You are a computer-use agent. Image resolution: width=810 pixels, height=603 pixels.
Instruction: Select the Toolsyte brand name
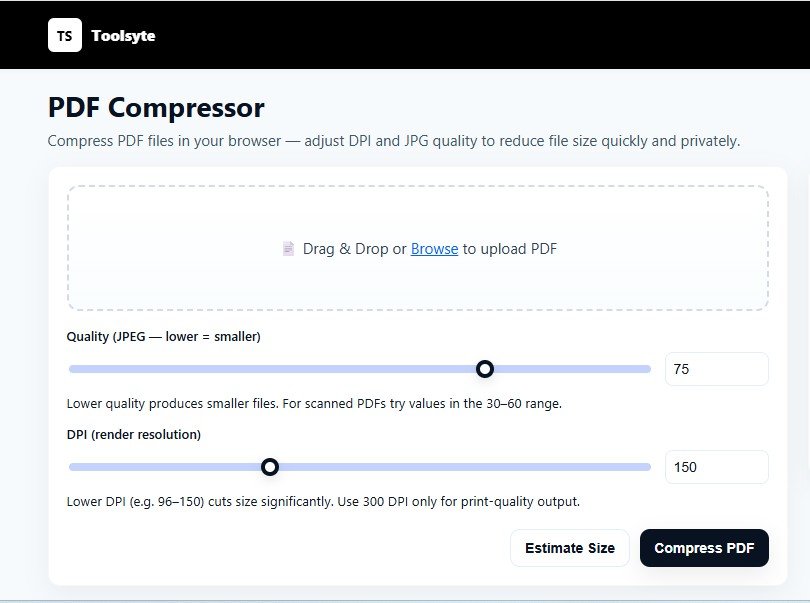[x=123, y=35]
